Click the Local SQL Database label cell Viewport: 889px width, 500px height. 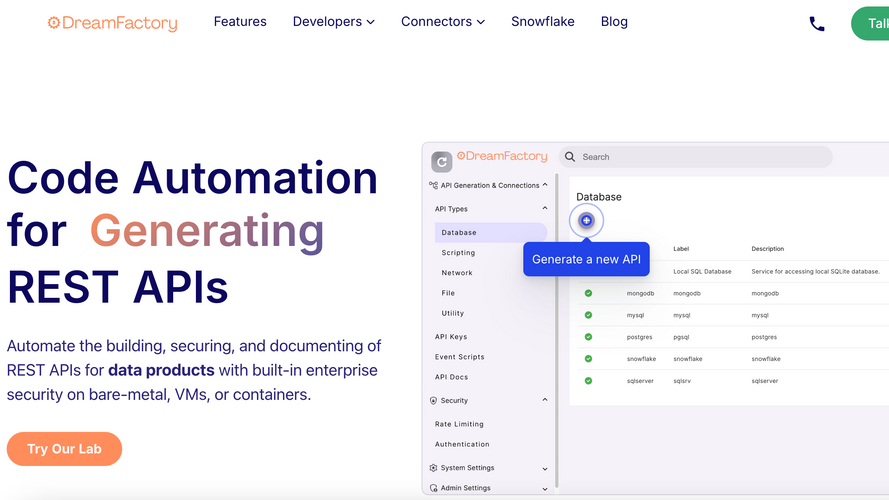(702, 272)
